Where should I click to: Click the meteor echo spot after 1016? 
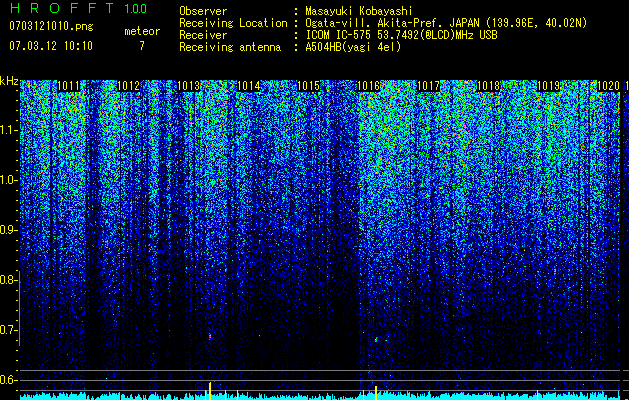376,340
